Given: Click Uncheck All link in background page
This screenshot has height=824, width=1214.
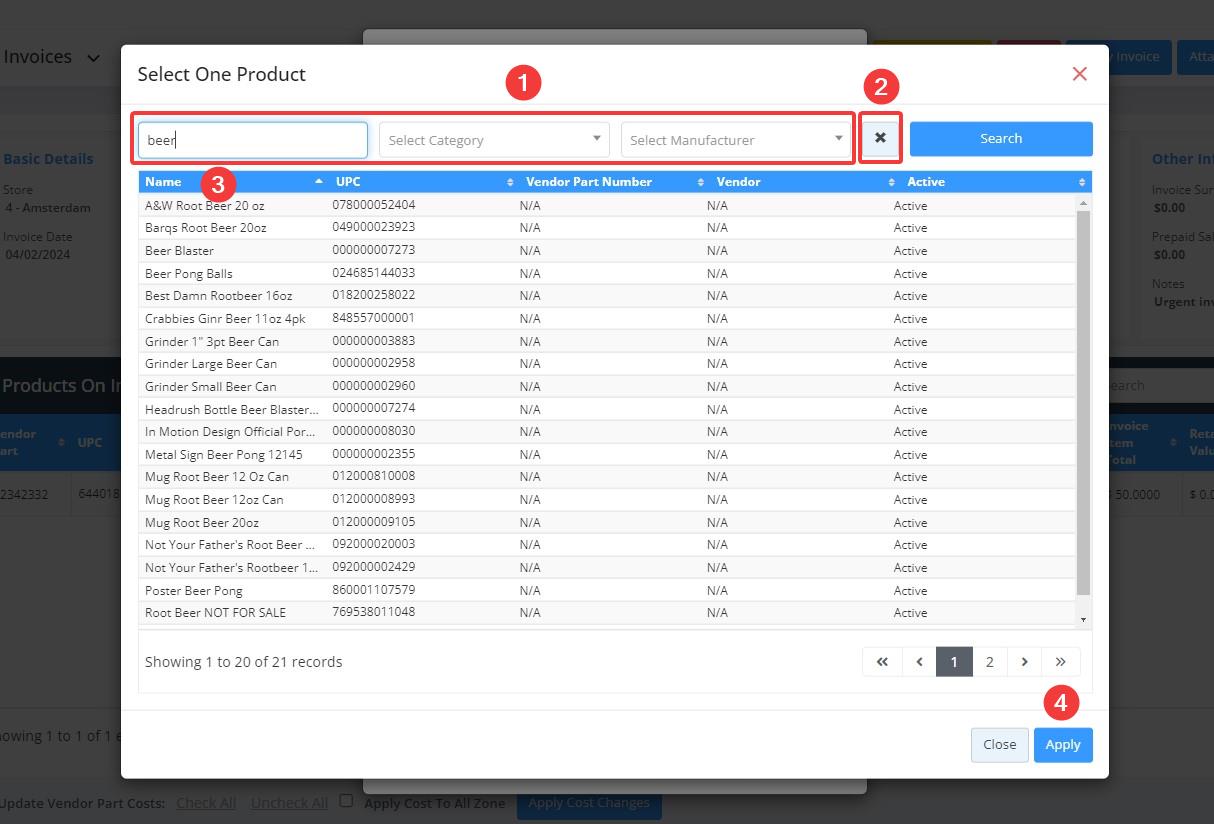Looking at the screenshot, I should pos(289,803).
